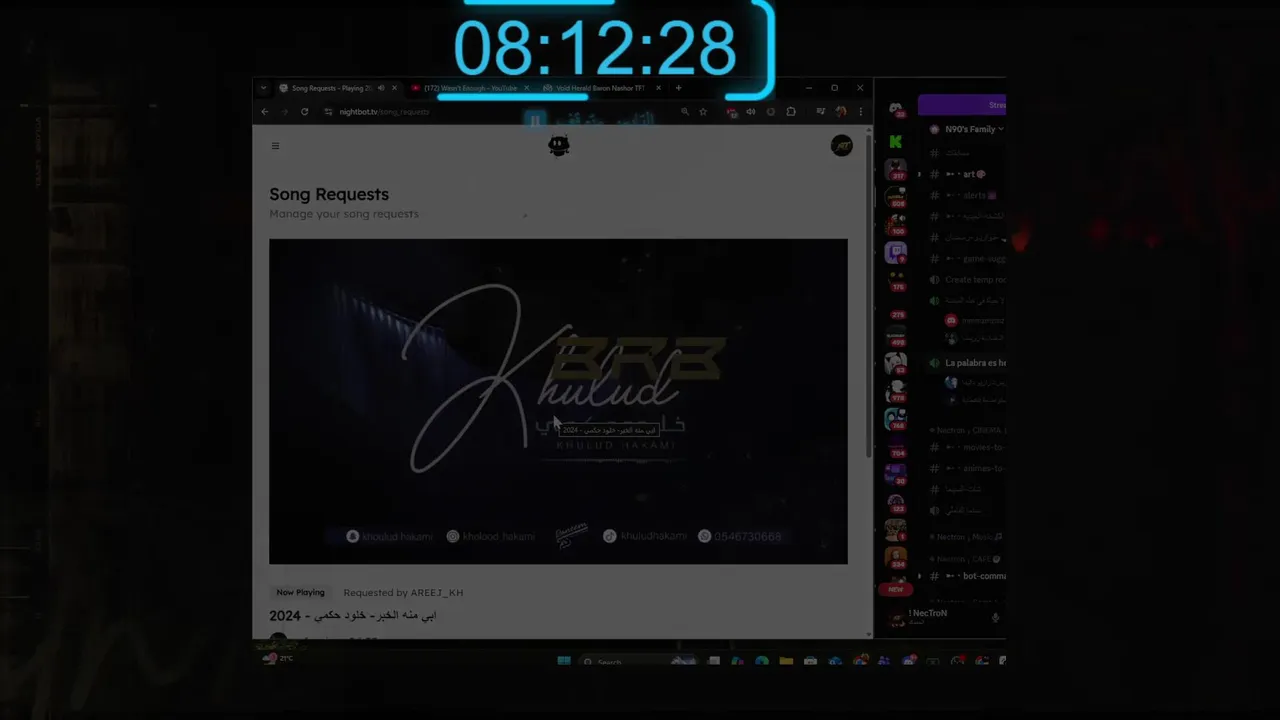Join the La palabra es voice channel

click(967, 363)
